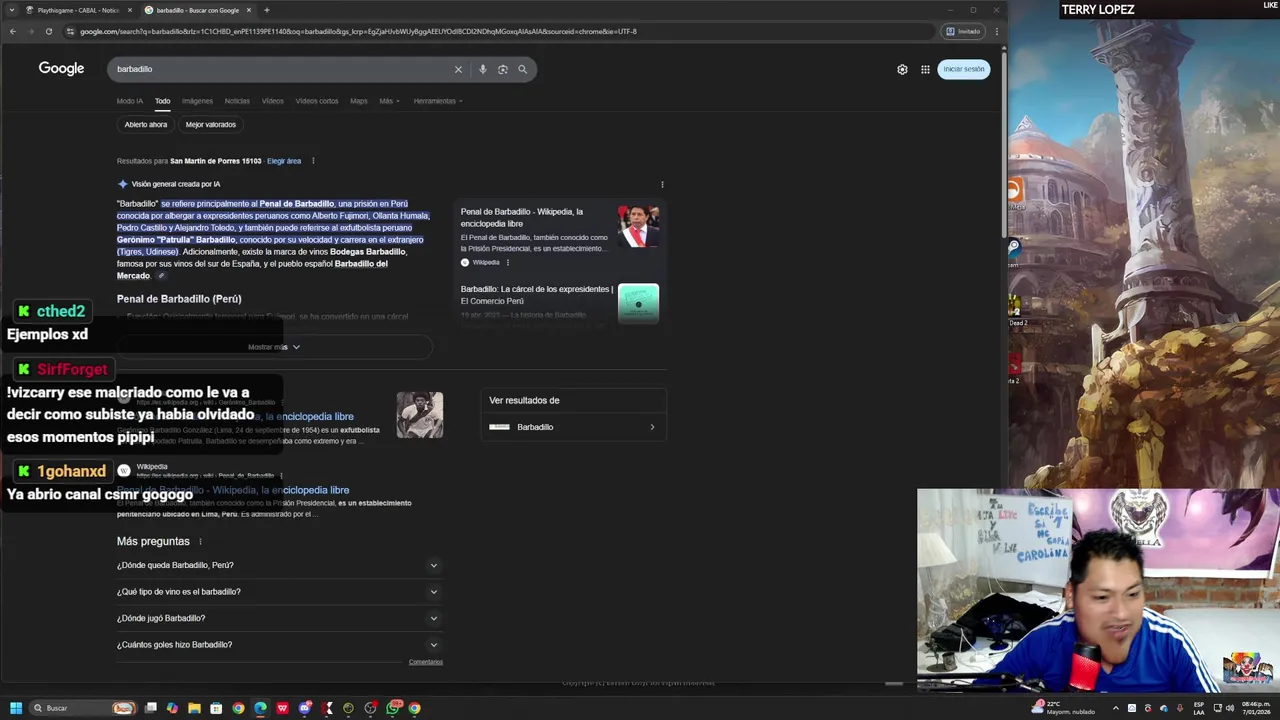
Task: Open options beside Wikipedia source
Action: point(507,262)
